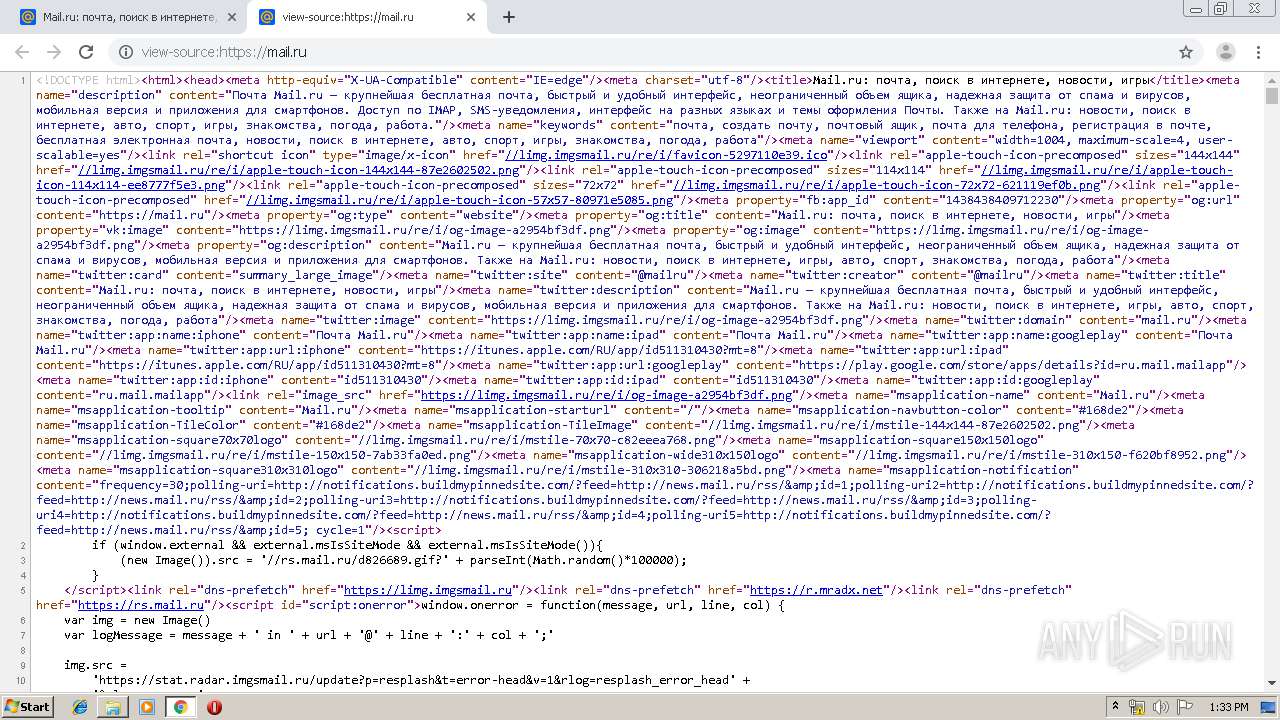Open the https://r.mradx.net link
Image resolution: width=1280 pixels, height=720 pixels.
click(x=816, y=590)
